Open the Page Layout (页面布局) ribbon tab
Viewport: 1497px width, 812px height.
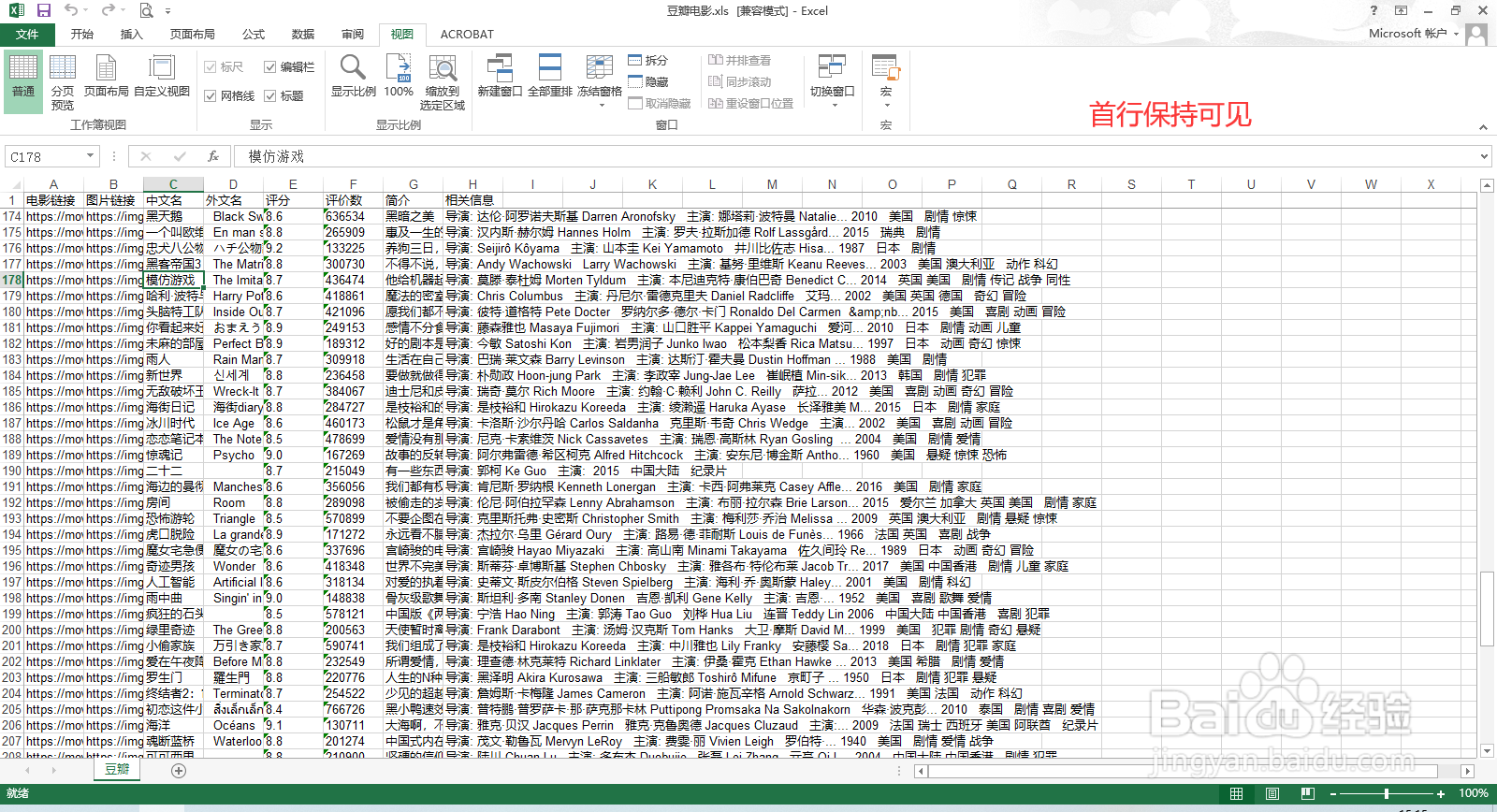(x=193, y=35)
